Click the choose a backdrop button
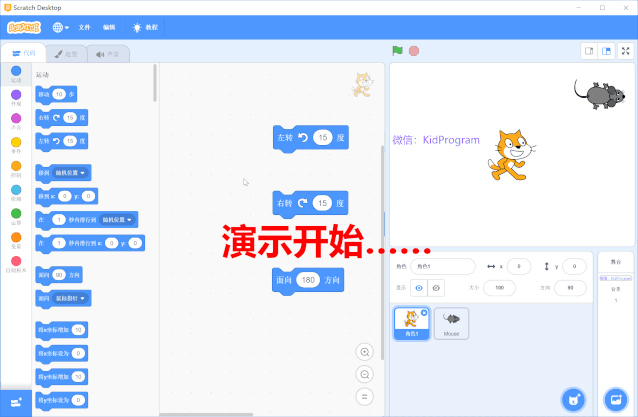Viewport: 638px width, 417px height. 615,399
